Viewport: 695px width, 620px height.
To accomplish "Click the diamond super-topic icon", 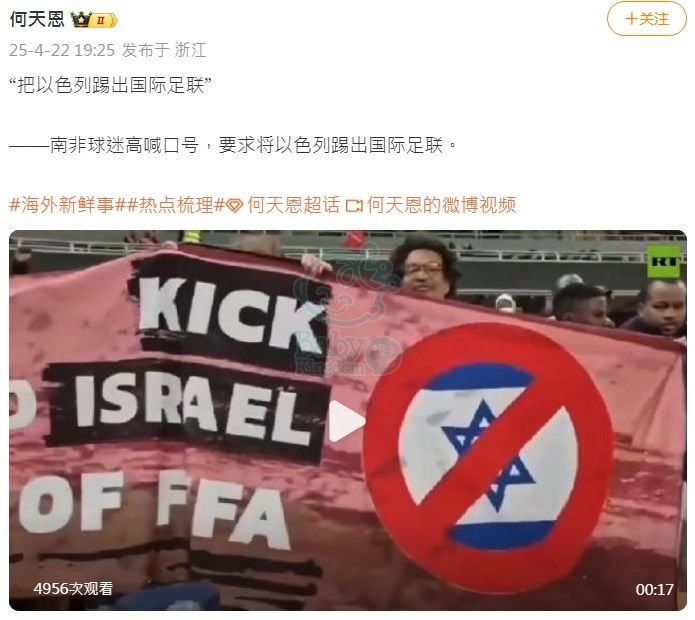I will (235, 206).
